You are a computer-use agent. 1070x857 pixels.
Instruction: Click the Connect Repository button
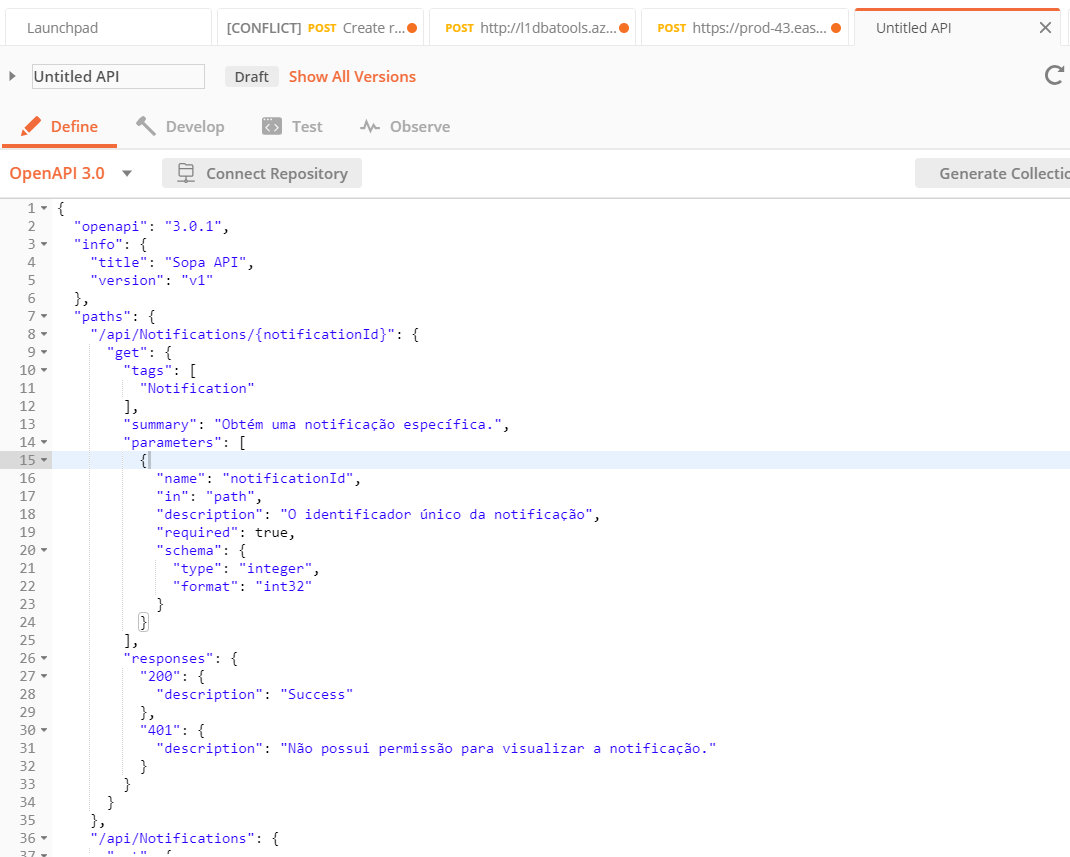click(x=262, y=172)
